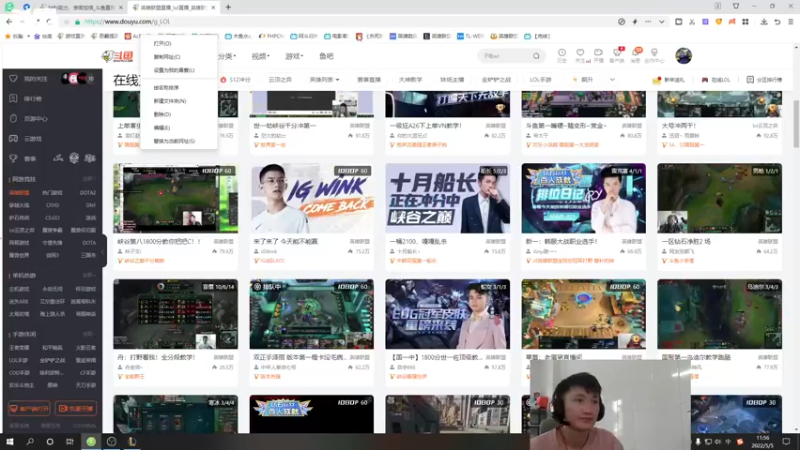Click the 云顶之弈 category tag

point(280,80)
